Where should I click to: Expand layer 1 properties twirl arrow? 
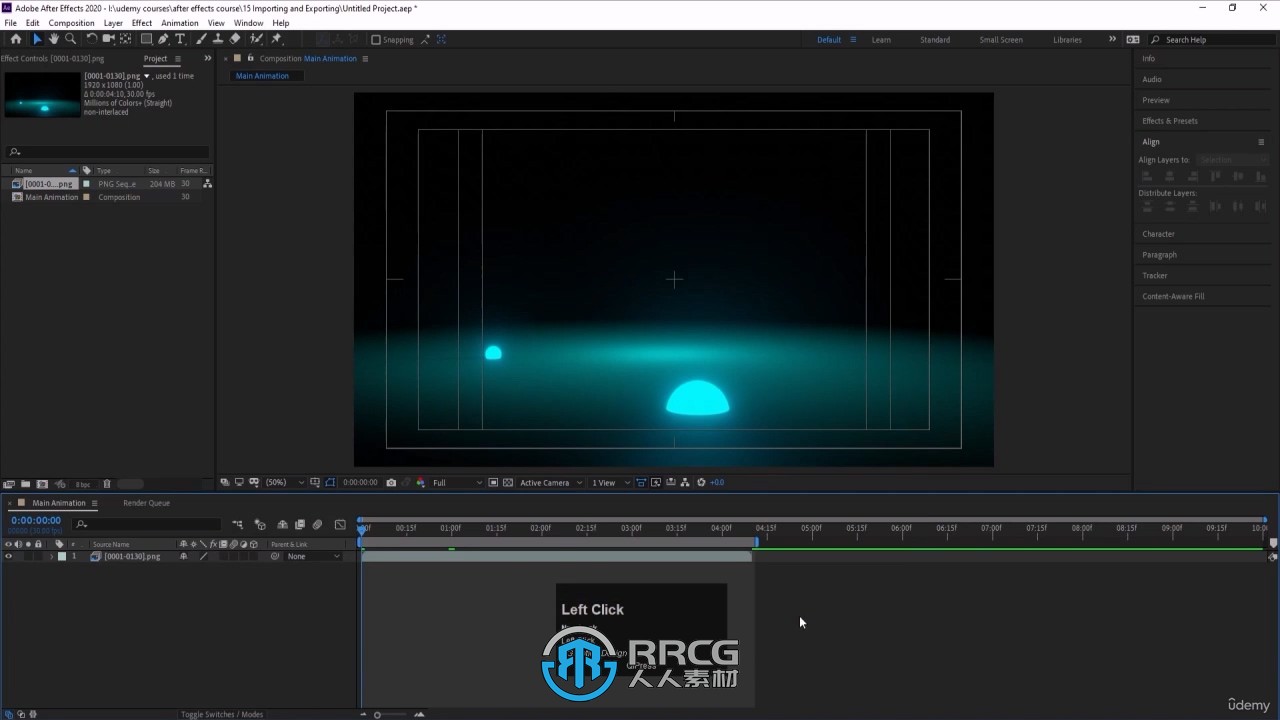click(x=51, y=556)
